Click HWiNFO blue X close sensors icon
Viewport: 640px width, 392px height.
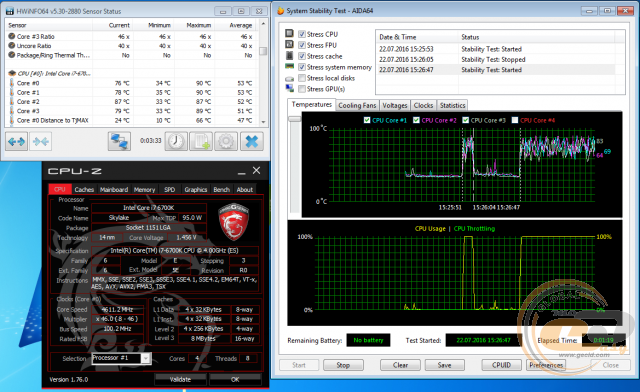point(251,142)
